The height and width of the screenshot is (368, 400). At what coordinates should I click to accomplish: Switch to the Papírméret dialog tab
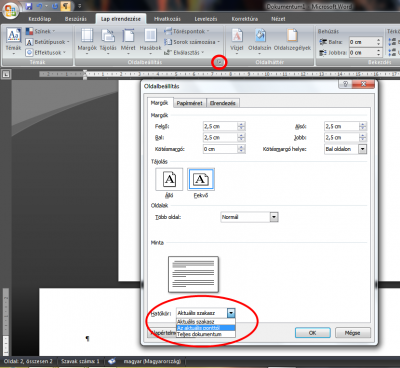[189, 103]
